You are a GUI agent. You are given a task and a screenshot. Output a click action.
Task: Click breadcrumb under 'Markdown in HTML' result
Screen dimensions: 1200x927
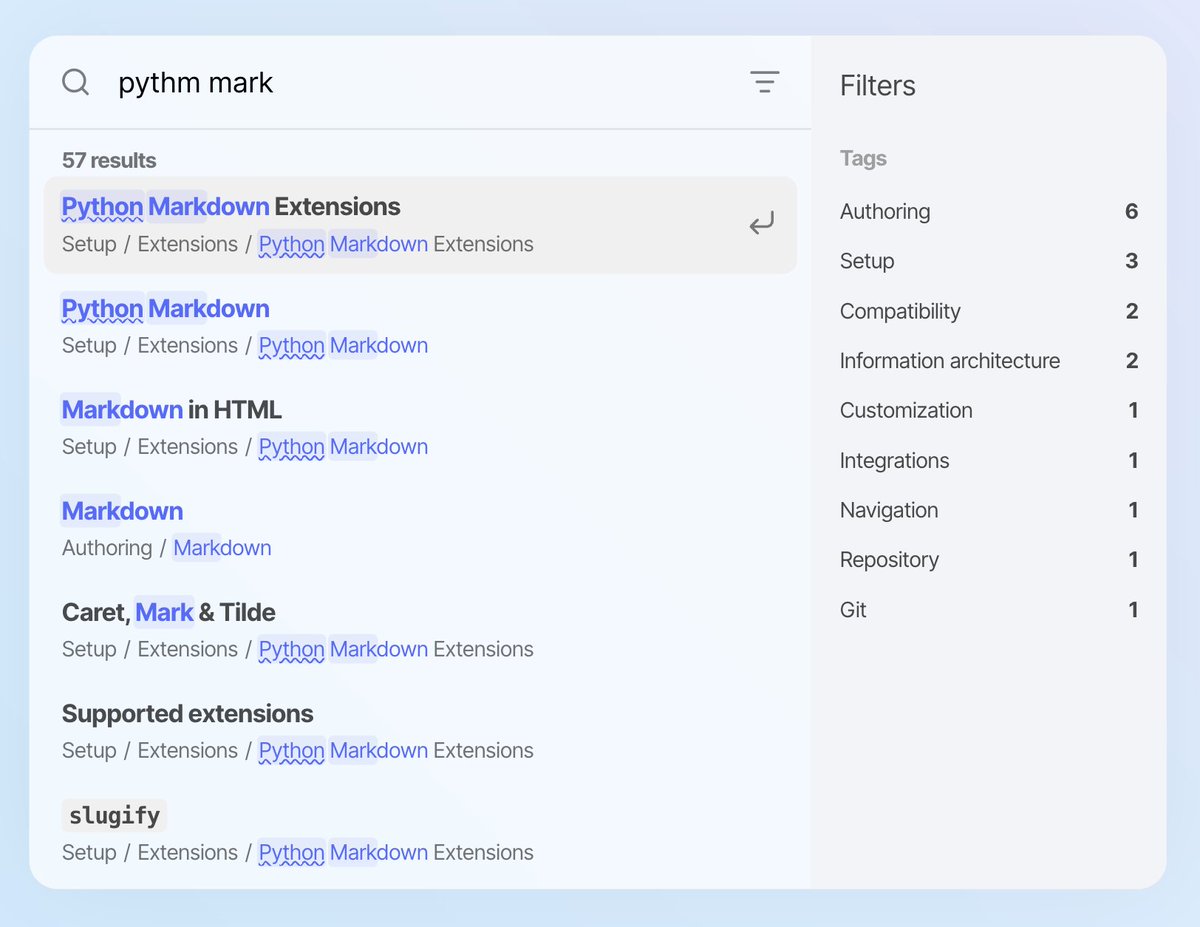245,447
